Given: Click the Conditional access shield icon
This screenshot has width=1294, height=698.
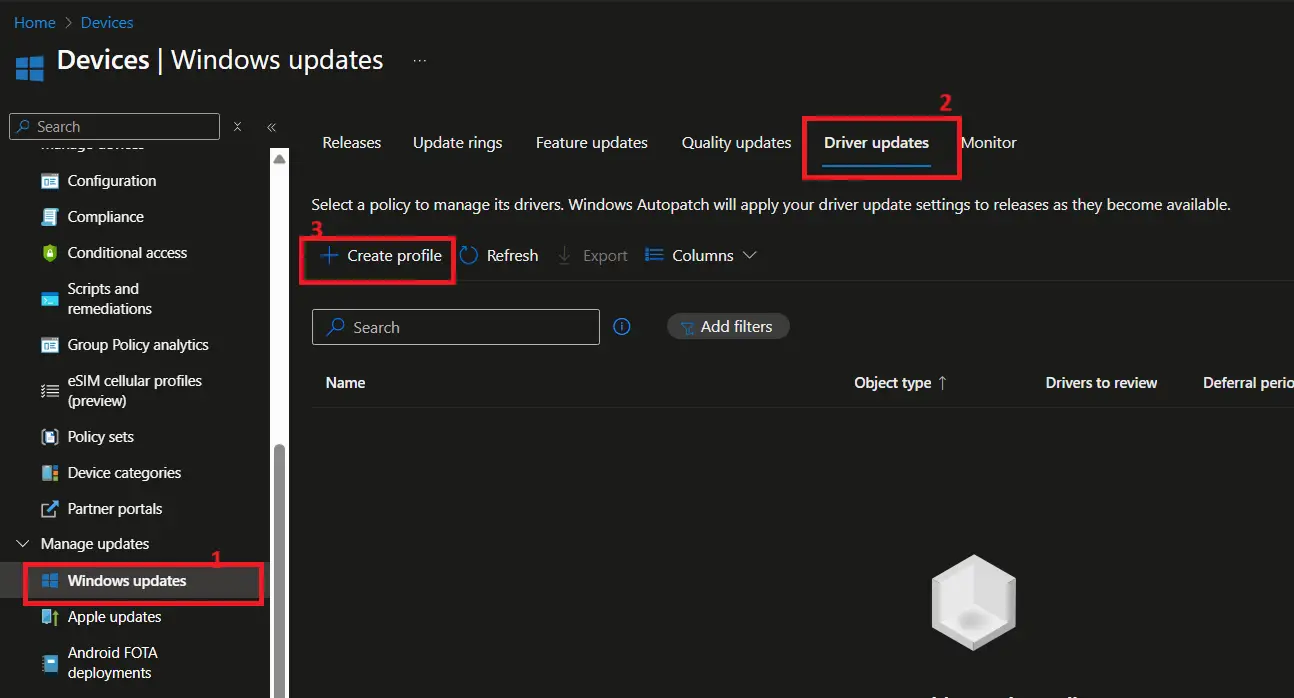Looking at the screenshot, I should tap(50, 253).
